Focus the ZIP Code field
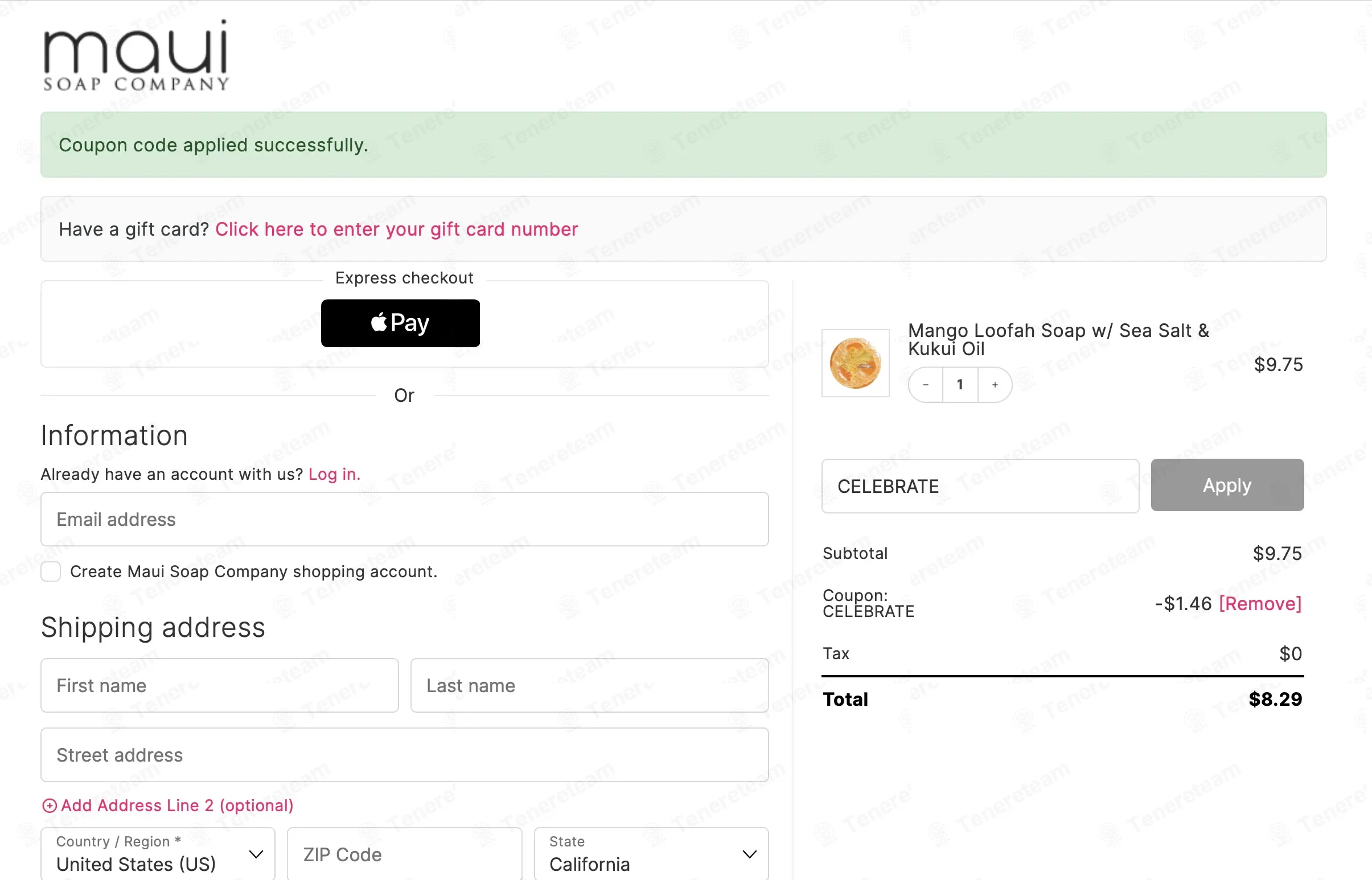 click(x=405, y=854)
